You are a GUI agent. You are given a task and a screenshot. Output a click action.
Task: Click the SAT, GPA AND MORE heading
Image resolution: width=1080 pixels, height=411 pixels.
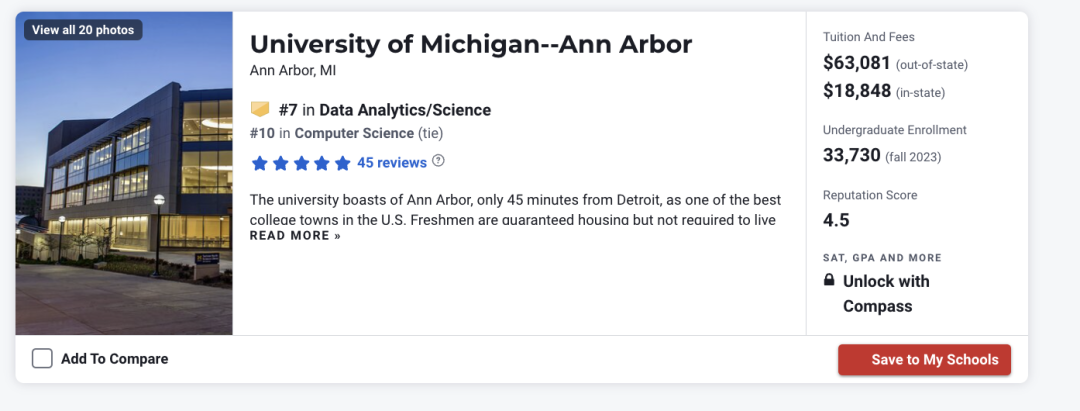click(x=882, y=258)
